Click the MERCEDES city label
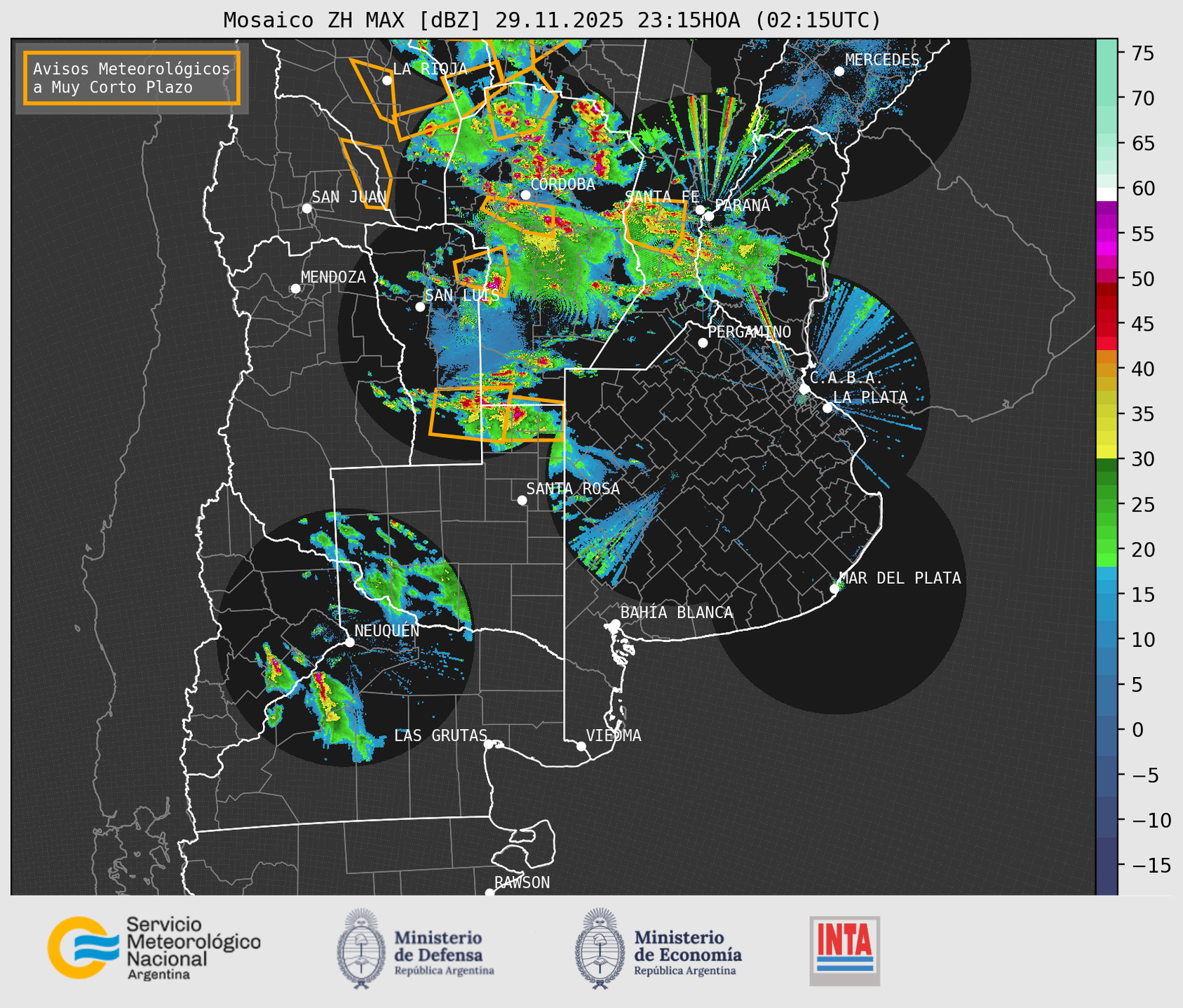Screen dimensions: 1183x1008 pos(882,60)
